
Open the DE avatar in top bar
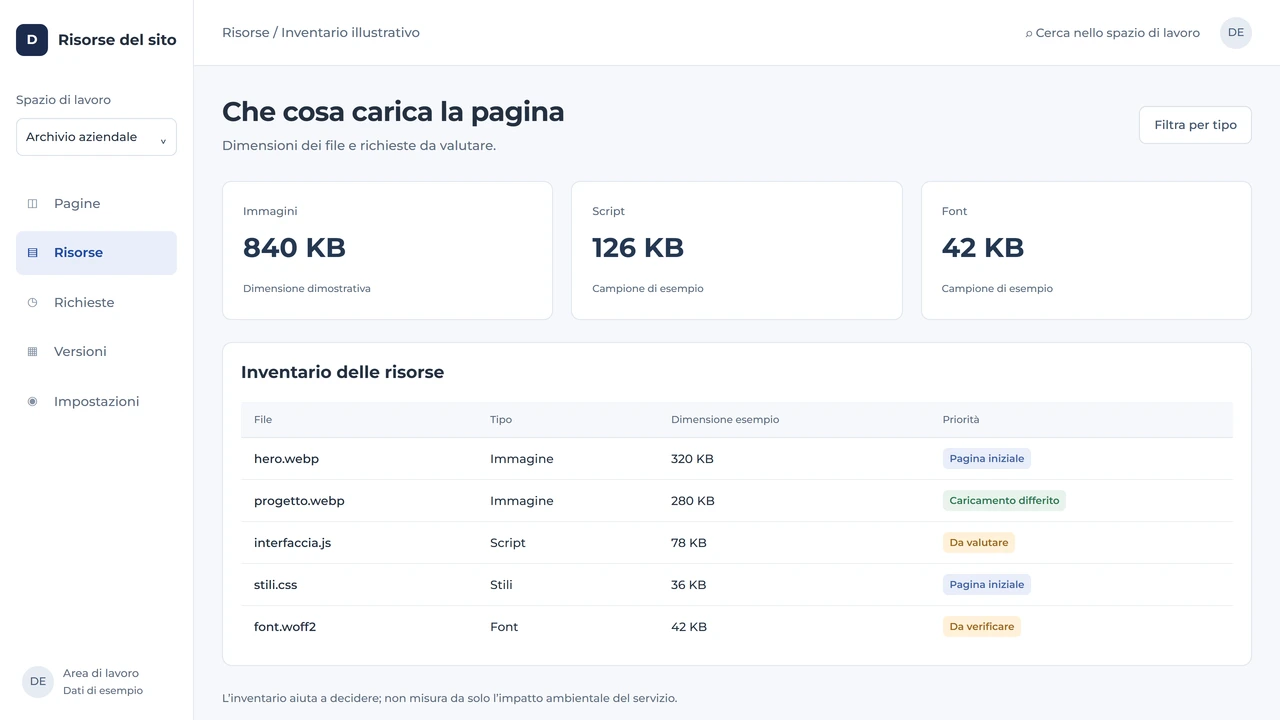pyautogui.click(x=1236, y=33)
